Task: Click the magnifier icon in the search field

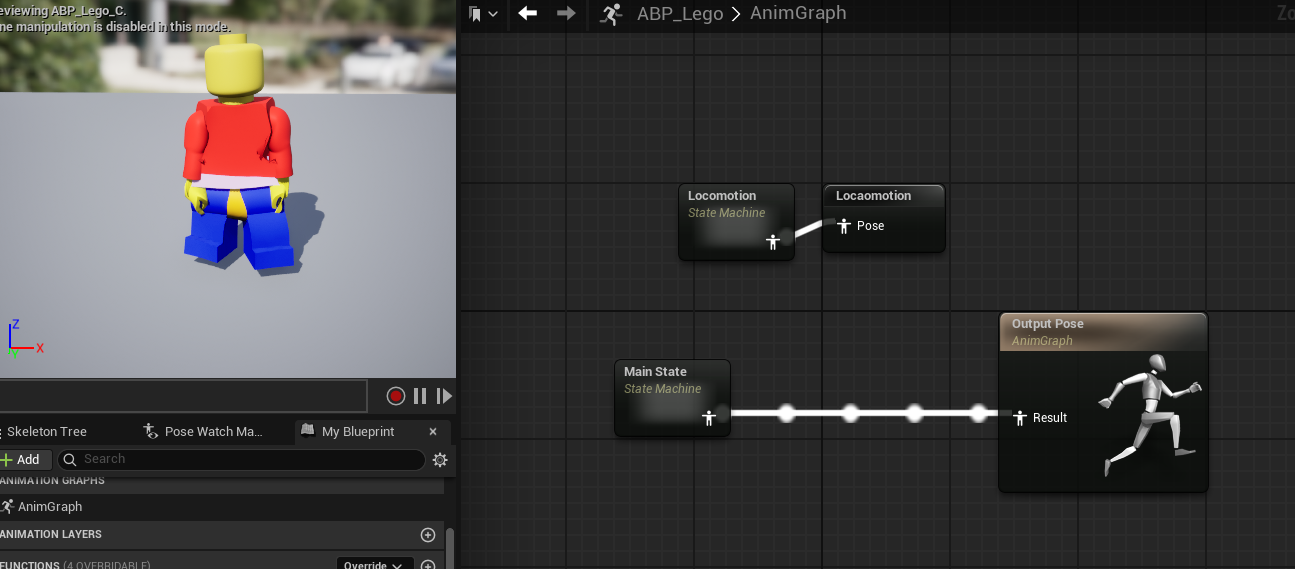Action: [70, 460]
